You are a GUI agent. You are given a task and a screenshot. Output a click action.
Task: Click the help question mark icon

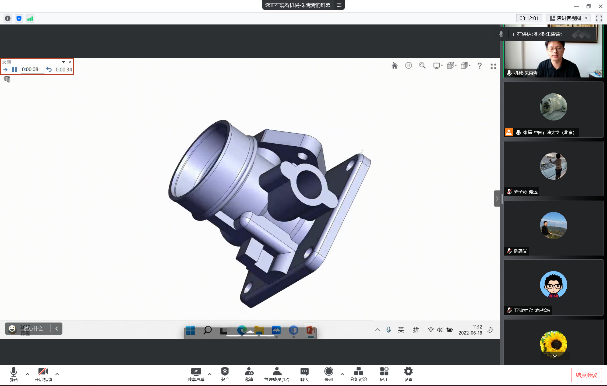(x=479, y=66)
